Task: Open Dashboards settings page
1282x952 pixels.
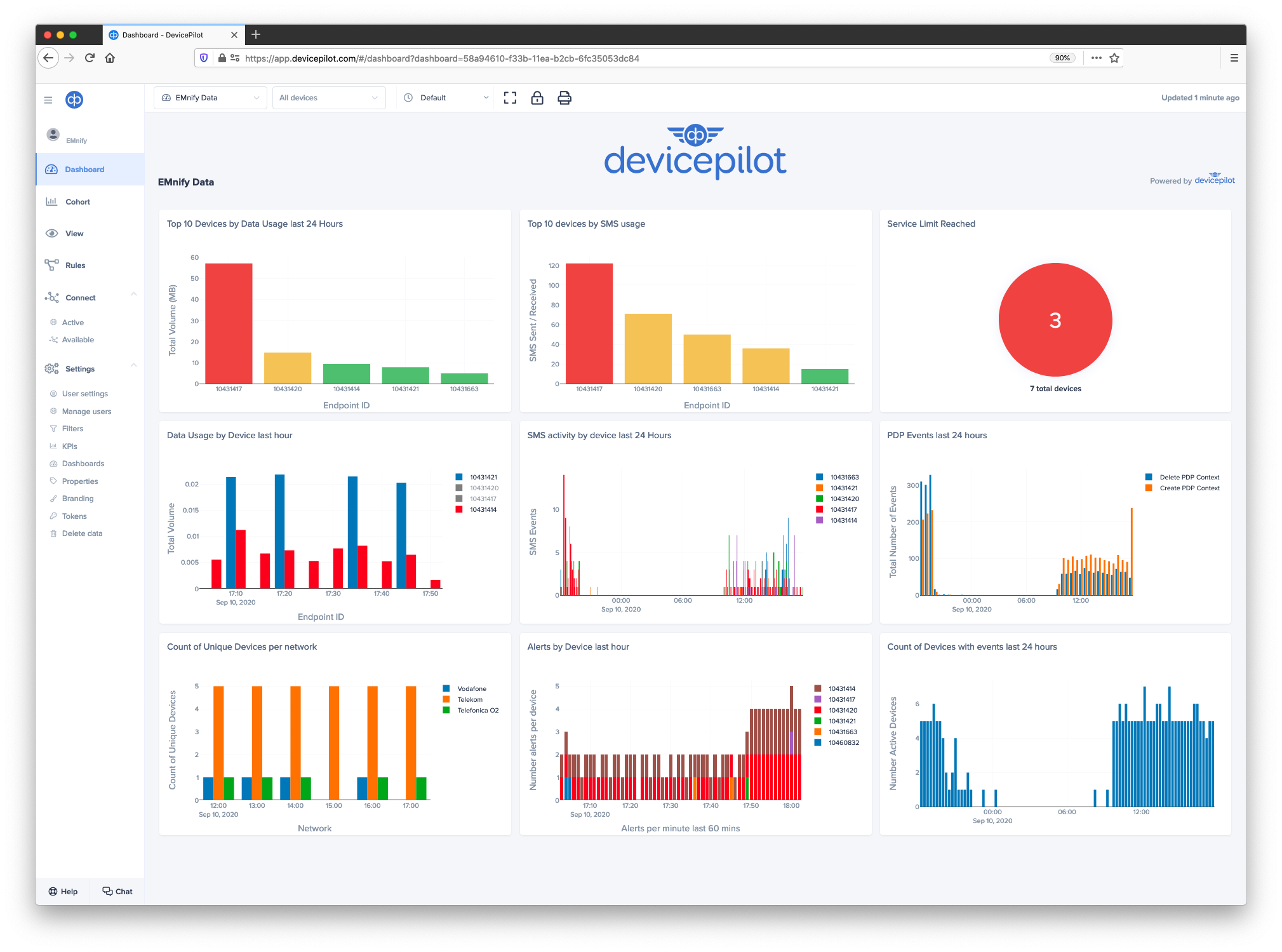Action: point(83,464)
